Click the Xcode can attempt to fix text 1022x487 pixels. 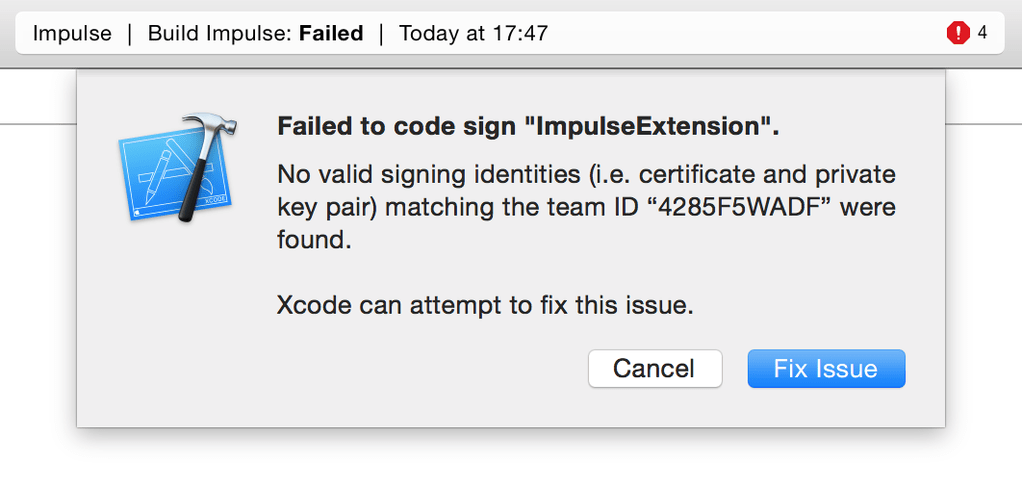click(x=485, y=306)
